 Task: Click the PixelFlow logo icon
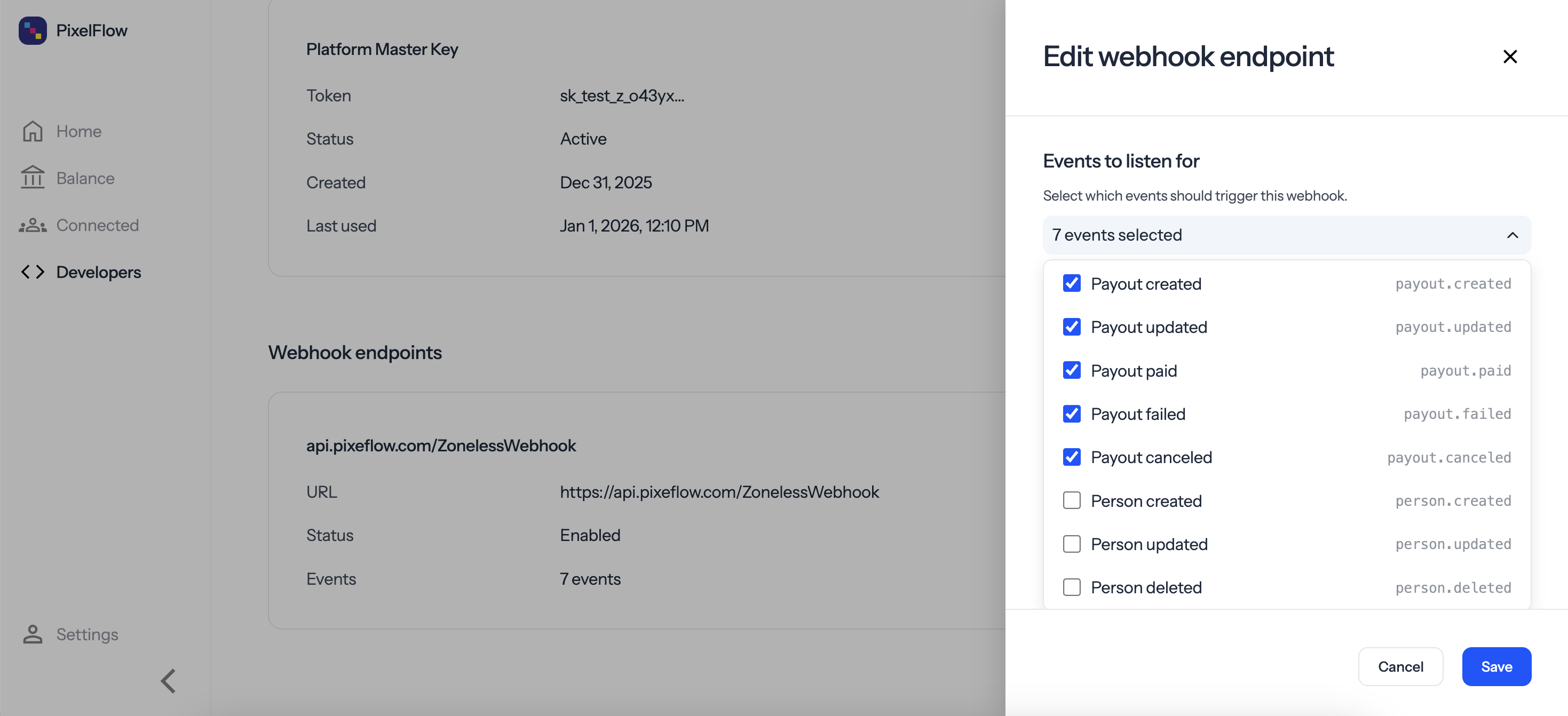pyautogui.click(x=32, y=30)
